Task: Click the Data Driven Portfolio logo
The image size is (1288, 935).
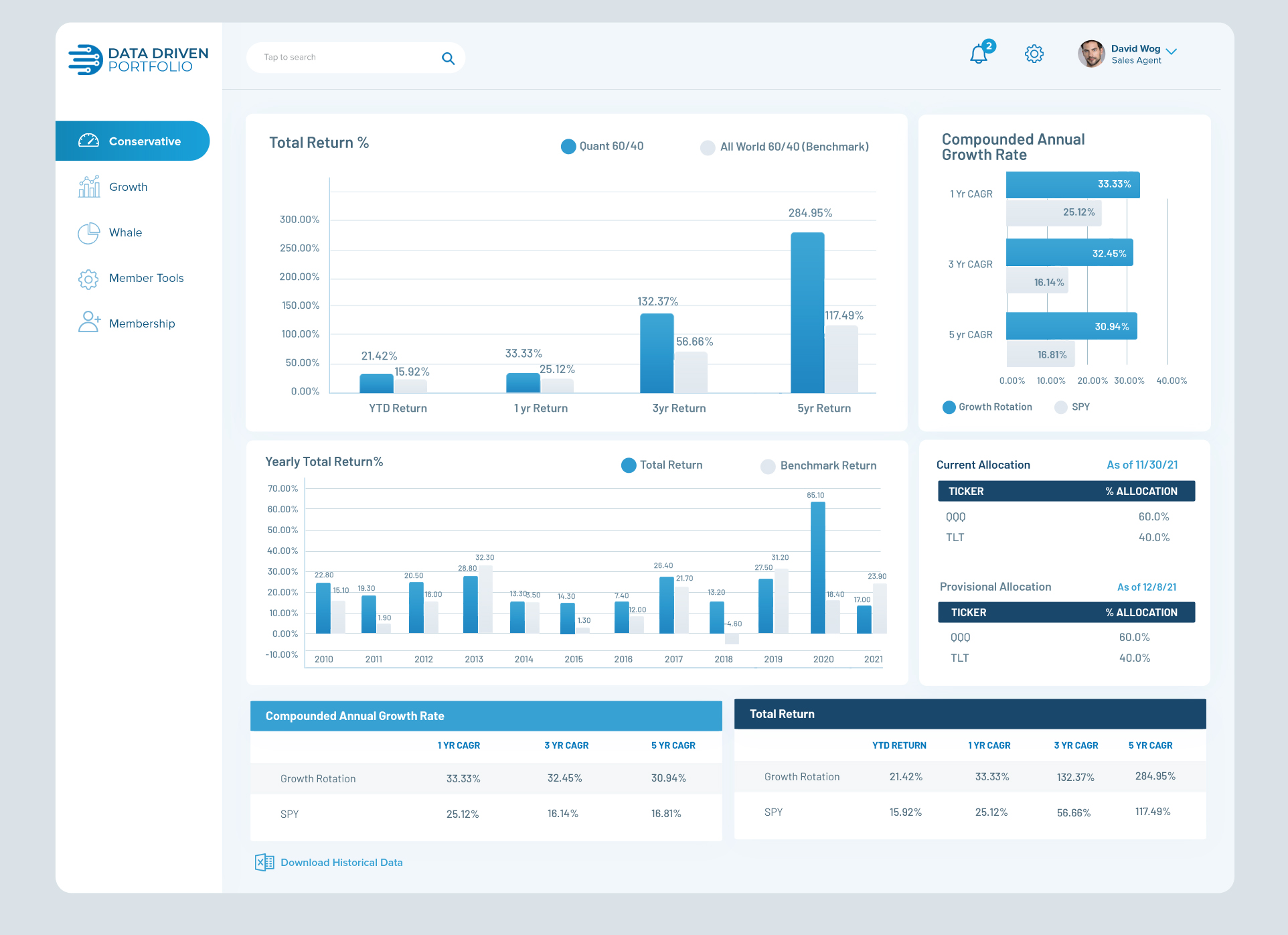Action: (138, 60)
